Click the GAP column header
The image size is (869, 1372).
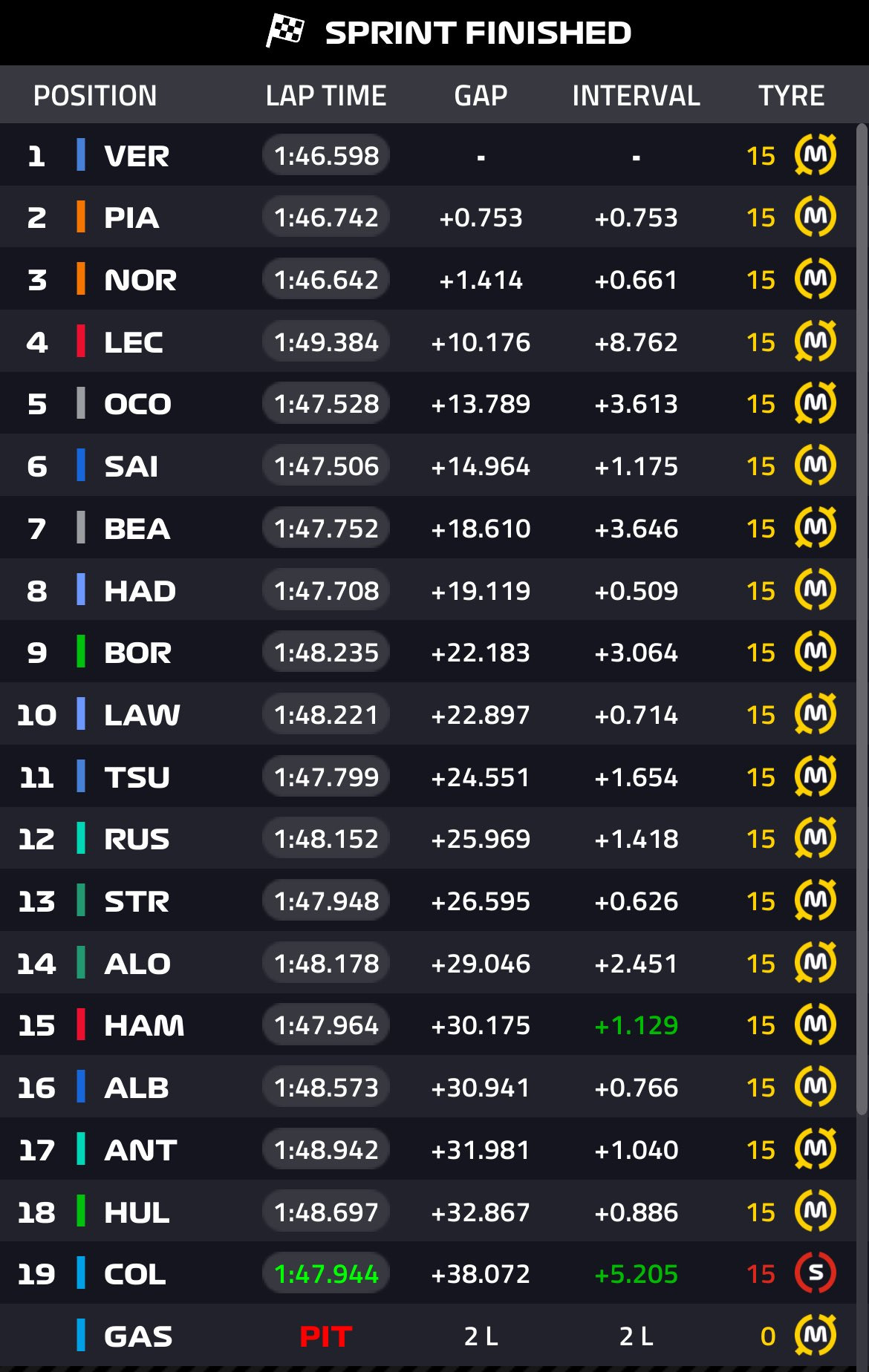pos(481,96)
